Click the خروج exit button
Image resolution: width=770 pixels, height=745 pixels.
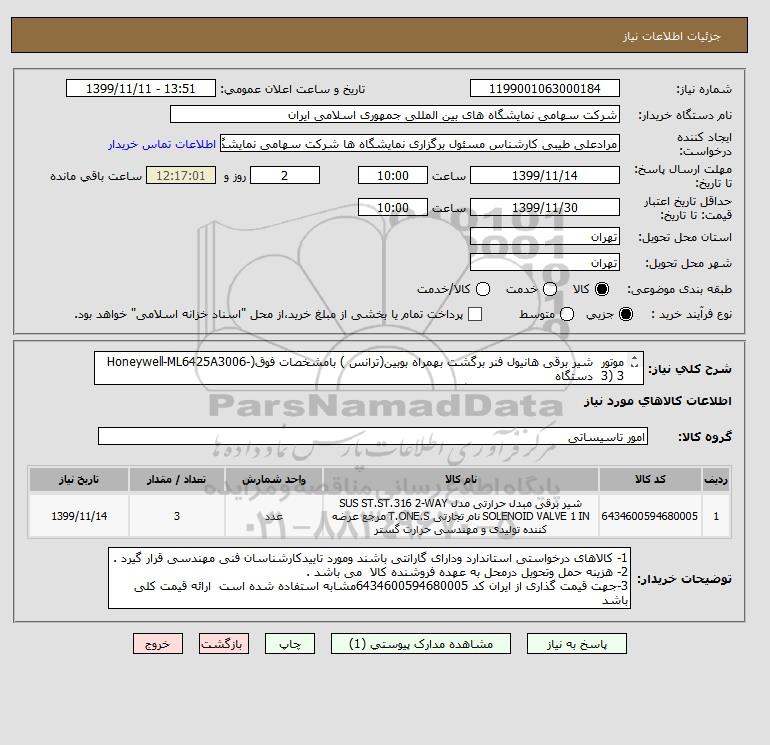[x=158, y=644]
